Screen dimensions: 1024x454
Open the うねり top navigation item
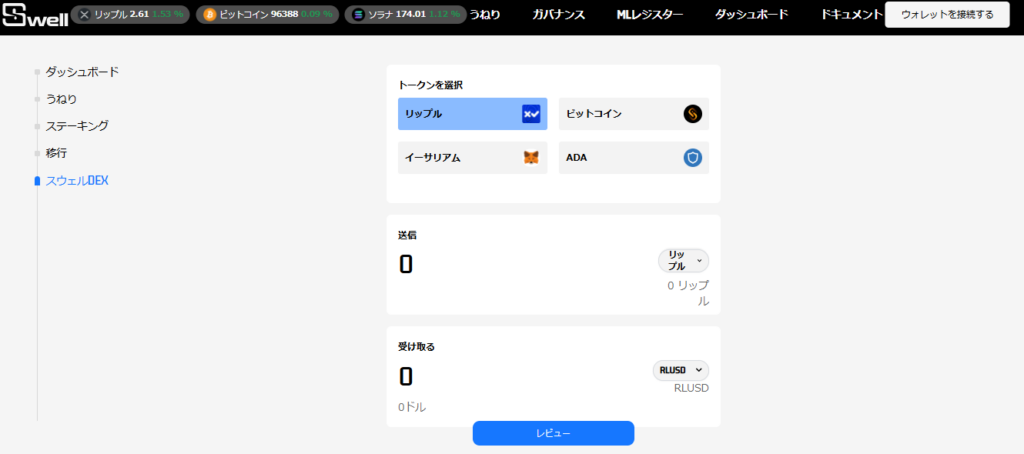[x=485, y=14]
